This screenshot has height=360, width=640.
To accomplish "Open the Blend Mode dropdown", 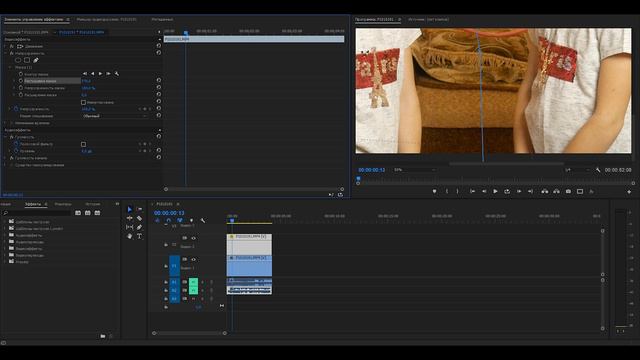I will pos(115,116).
